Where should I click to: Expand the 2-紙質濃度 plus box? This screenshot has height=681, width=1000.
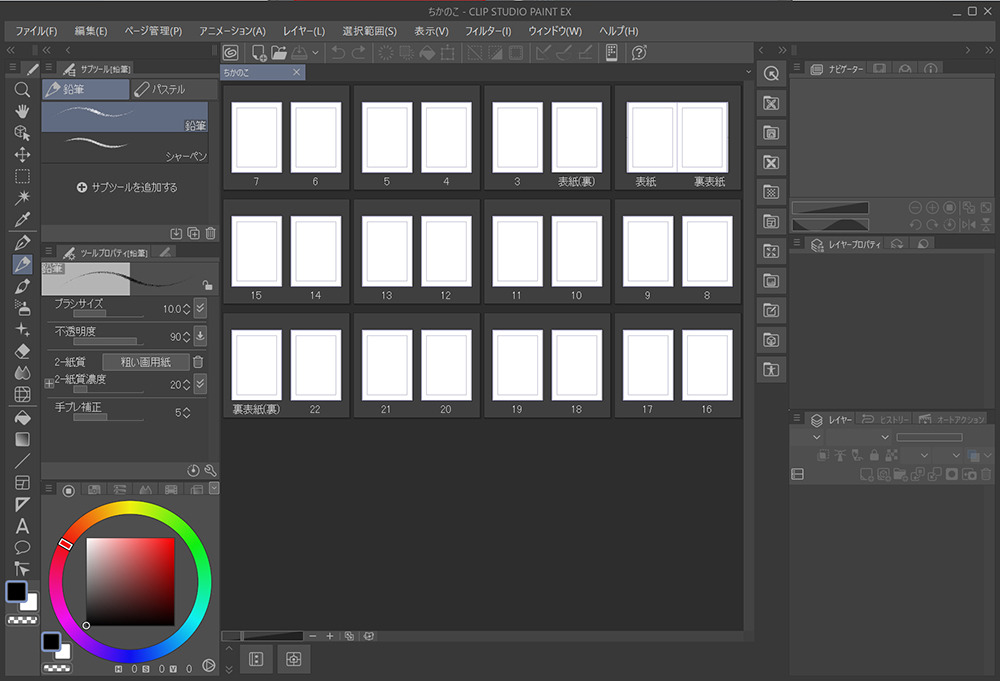coord(49,385)
